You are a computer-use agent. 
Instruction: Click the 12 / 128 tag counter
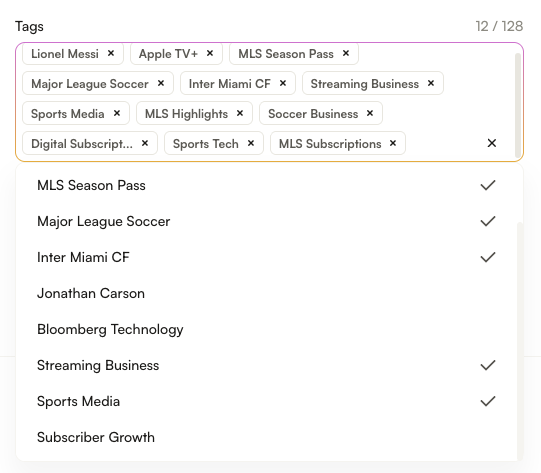(x=499, y=26)
